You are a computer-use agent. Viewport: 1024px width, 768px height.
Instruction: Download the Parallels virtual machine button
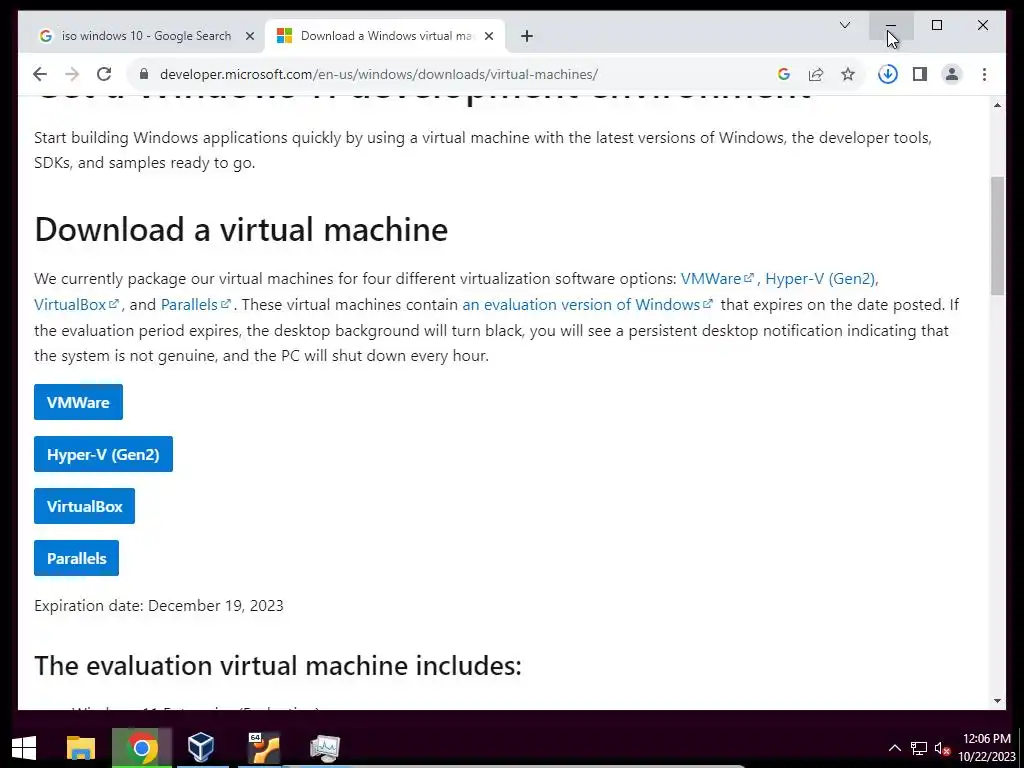(x=76, y=558)
